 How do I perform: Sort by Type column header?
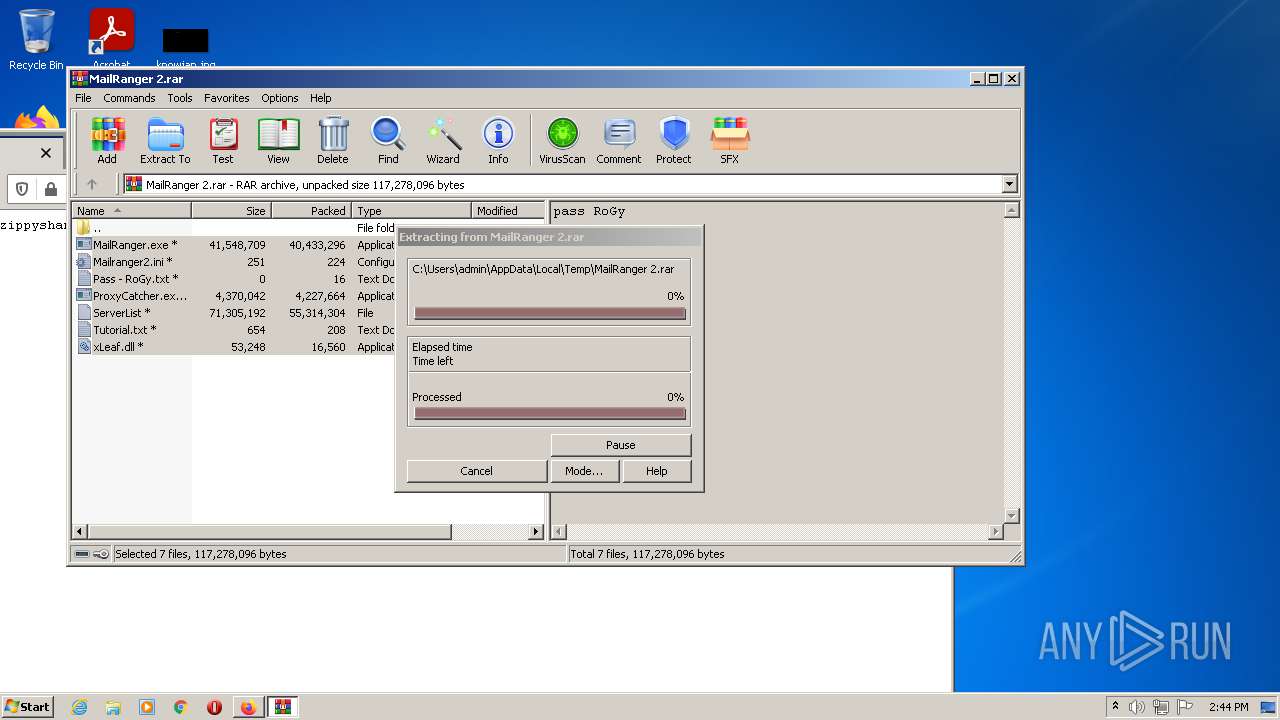pos(412,211)
